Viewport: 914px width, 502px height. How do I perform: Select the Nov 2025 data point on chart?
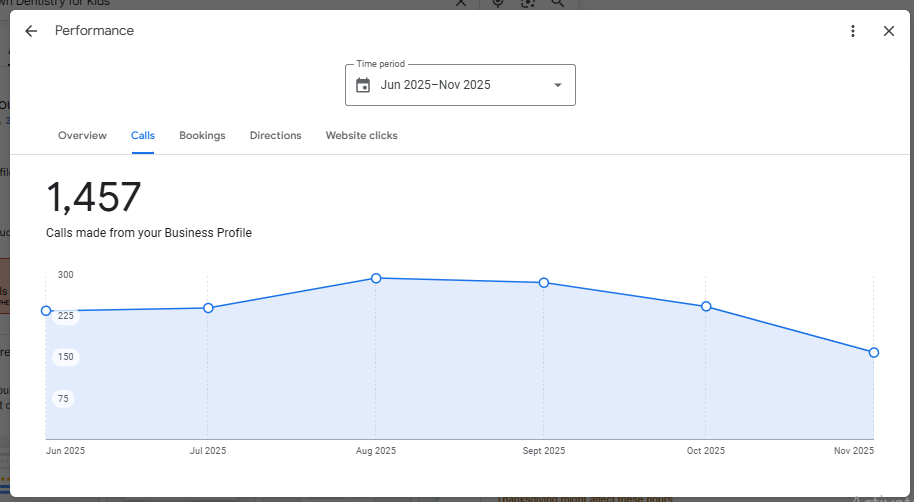(x=874, y=352)
